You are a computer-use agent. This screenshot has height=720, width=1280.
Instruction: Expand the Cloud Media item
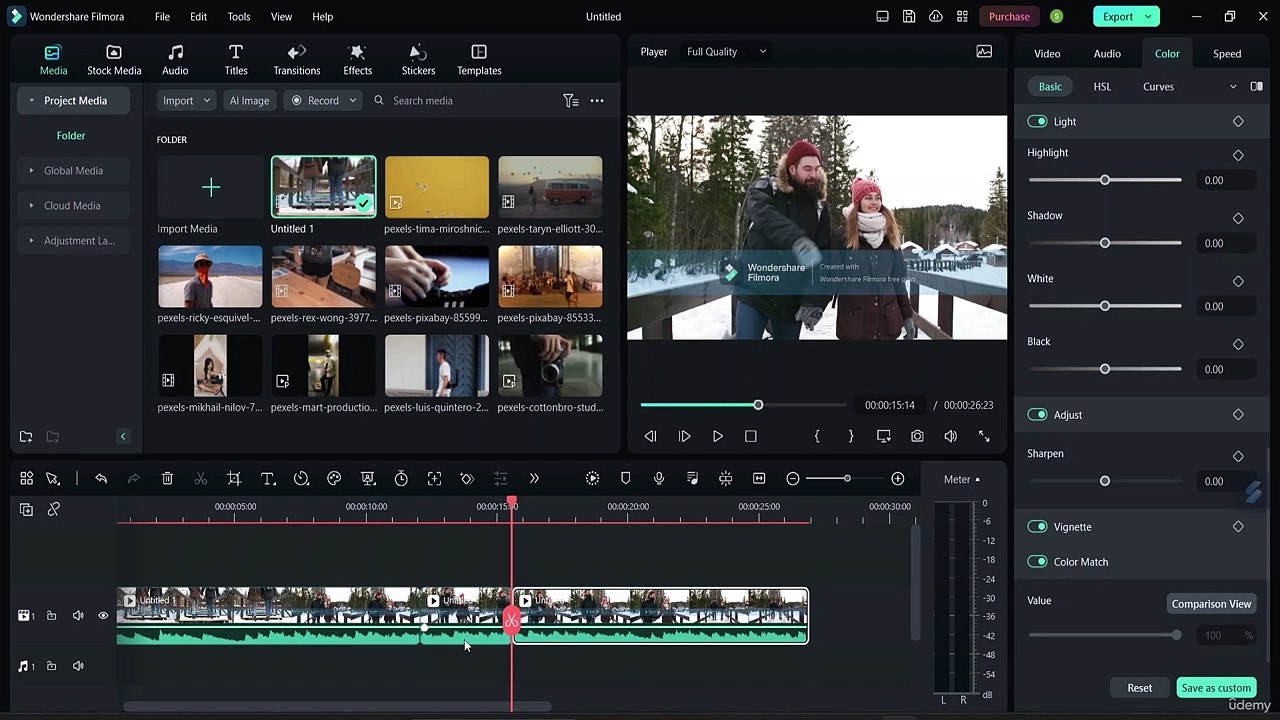click(x=32, y=205)
